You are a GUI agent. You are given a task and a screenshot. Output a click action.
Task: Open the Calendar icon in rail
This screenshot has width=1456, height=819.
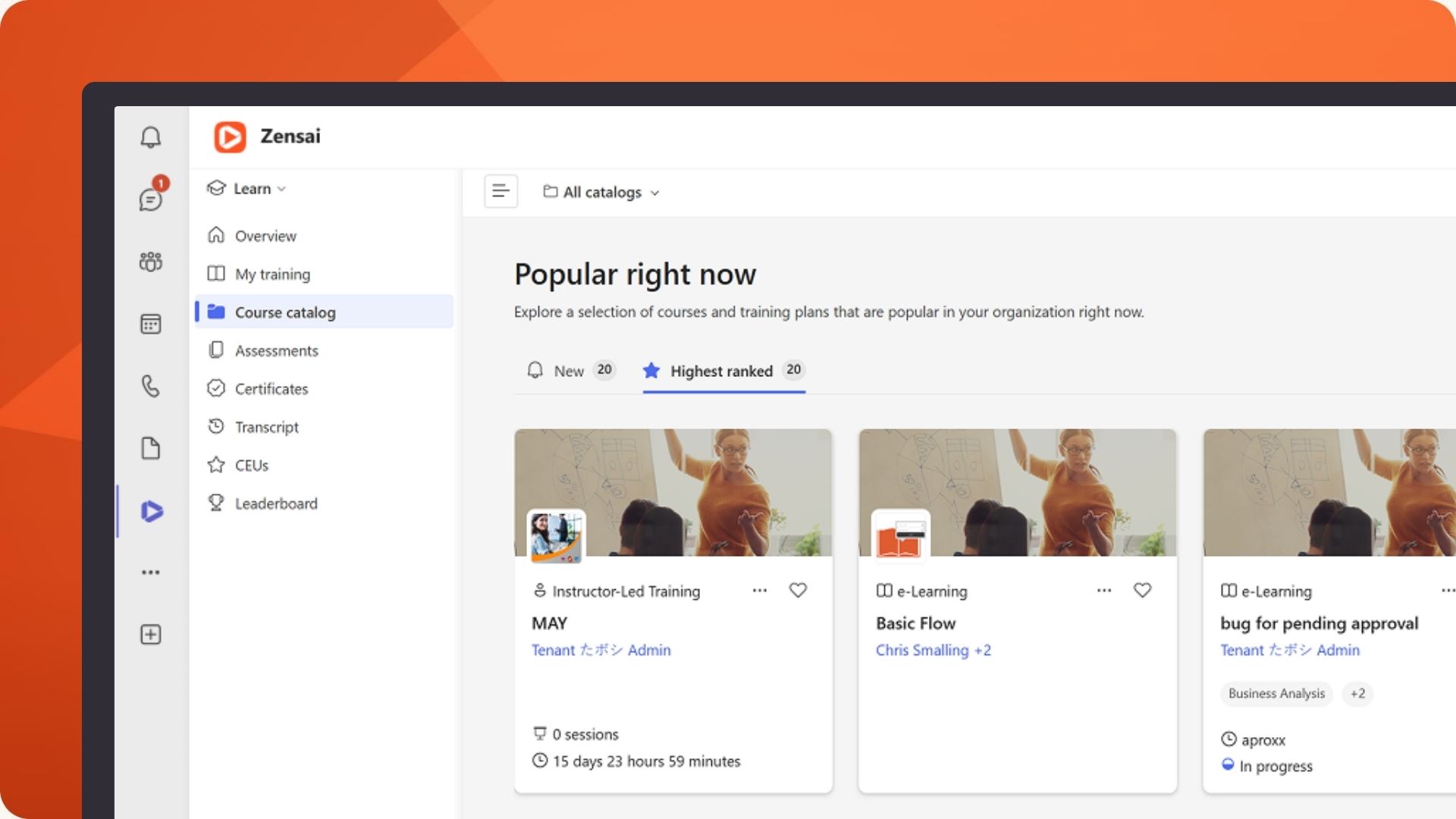[x=151, y=324]
